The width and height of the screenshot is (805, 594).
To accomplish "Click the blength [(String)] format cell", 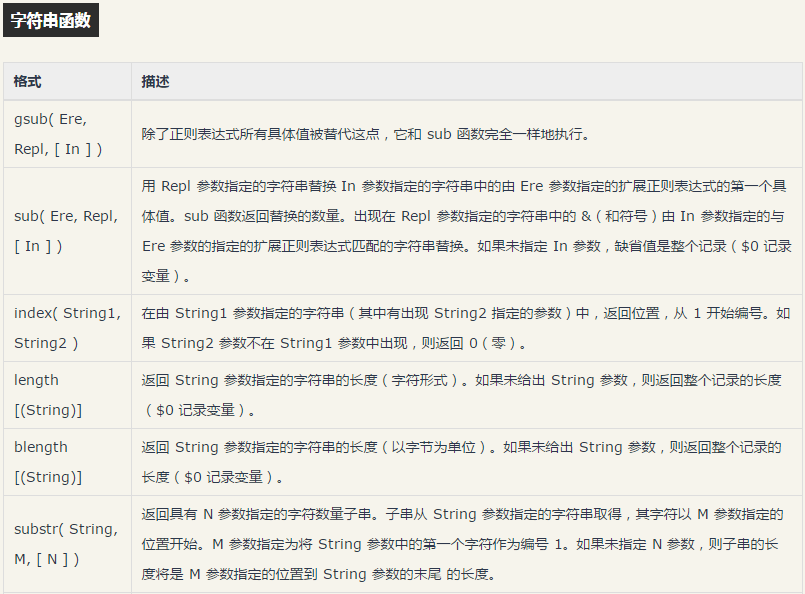I will pos(67,462).
